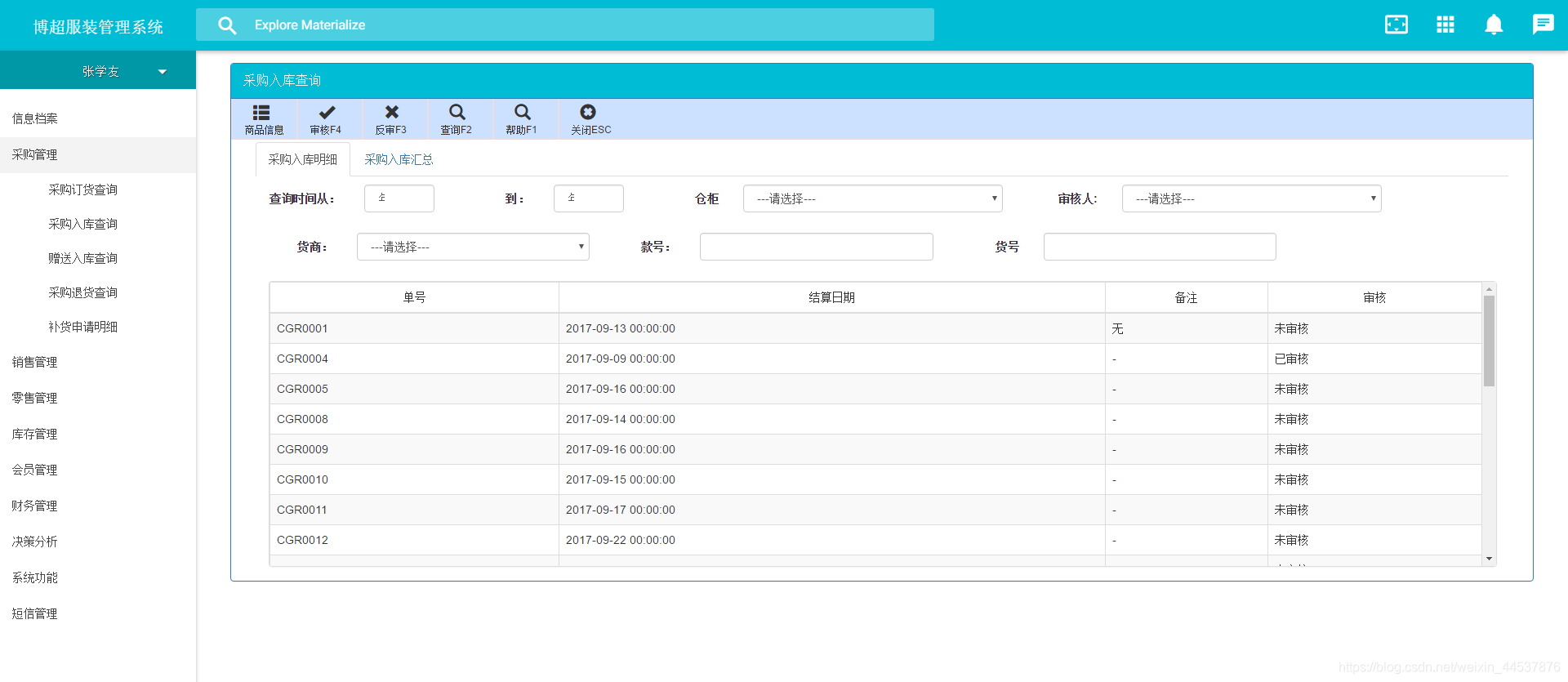Click table scrollbar up arrow
This screenshot has width=1568, height=682.
tap(1489, 289)
